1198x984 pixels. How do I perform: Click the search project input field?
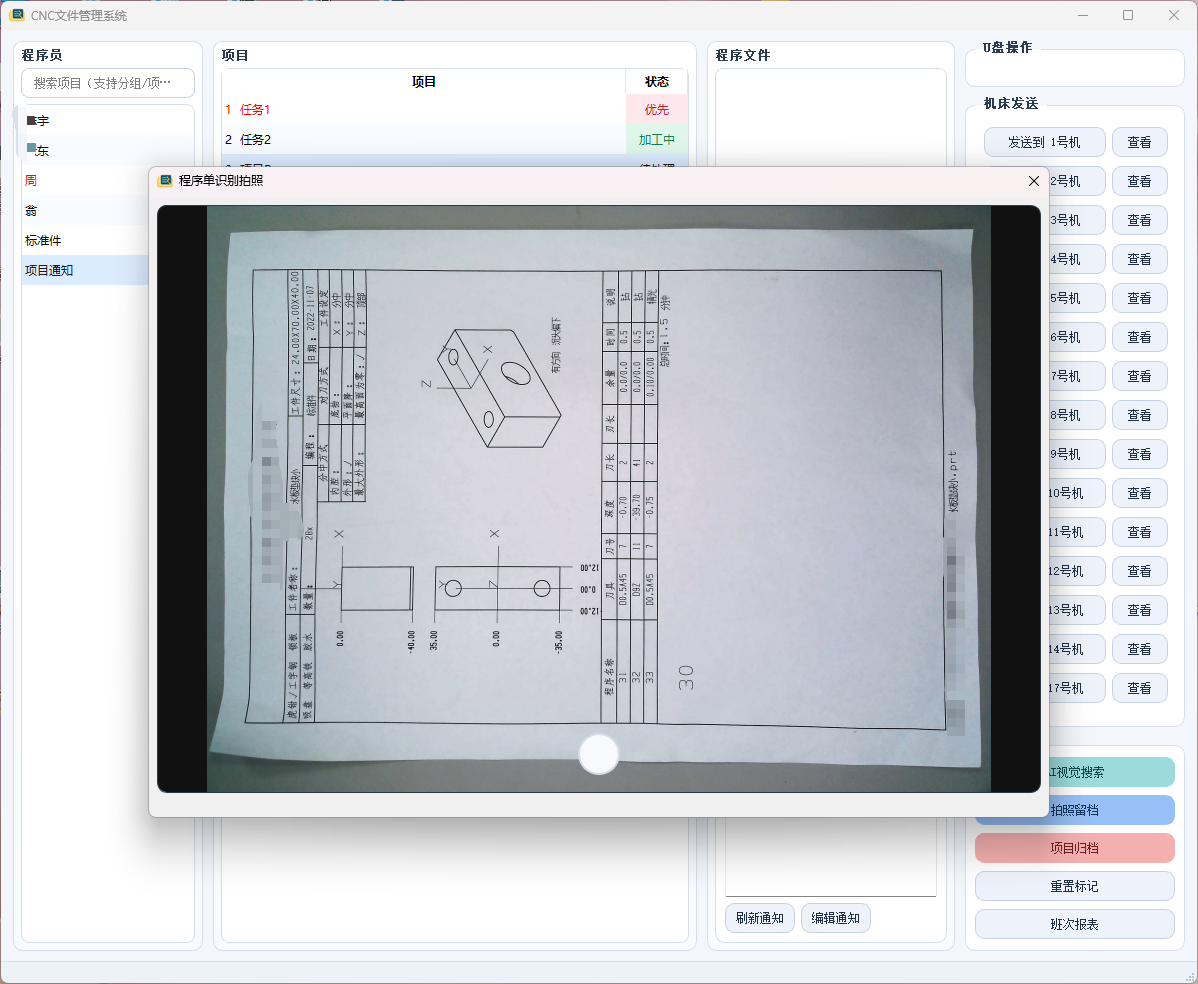tap(108, 83)
